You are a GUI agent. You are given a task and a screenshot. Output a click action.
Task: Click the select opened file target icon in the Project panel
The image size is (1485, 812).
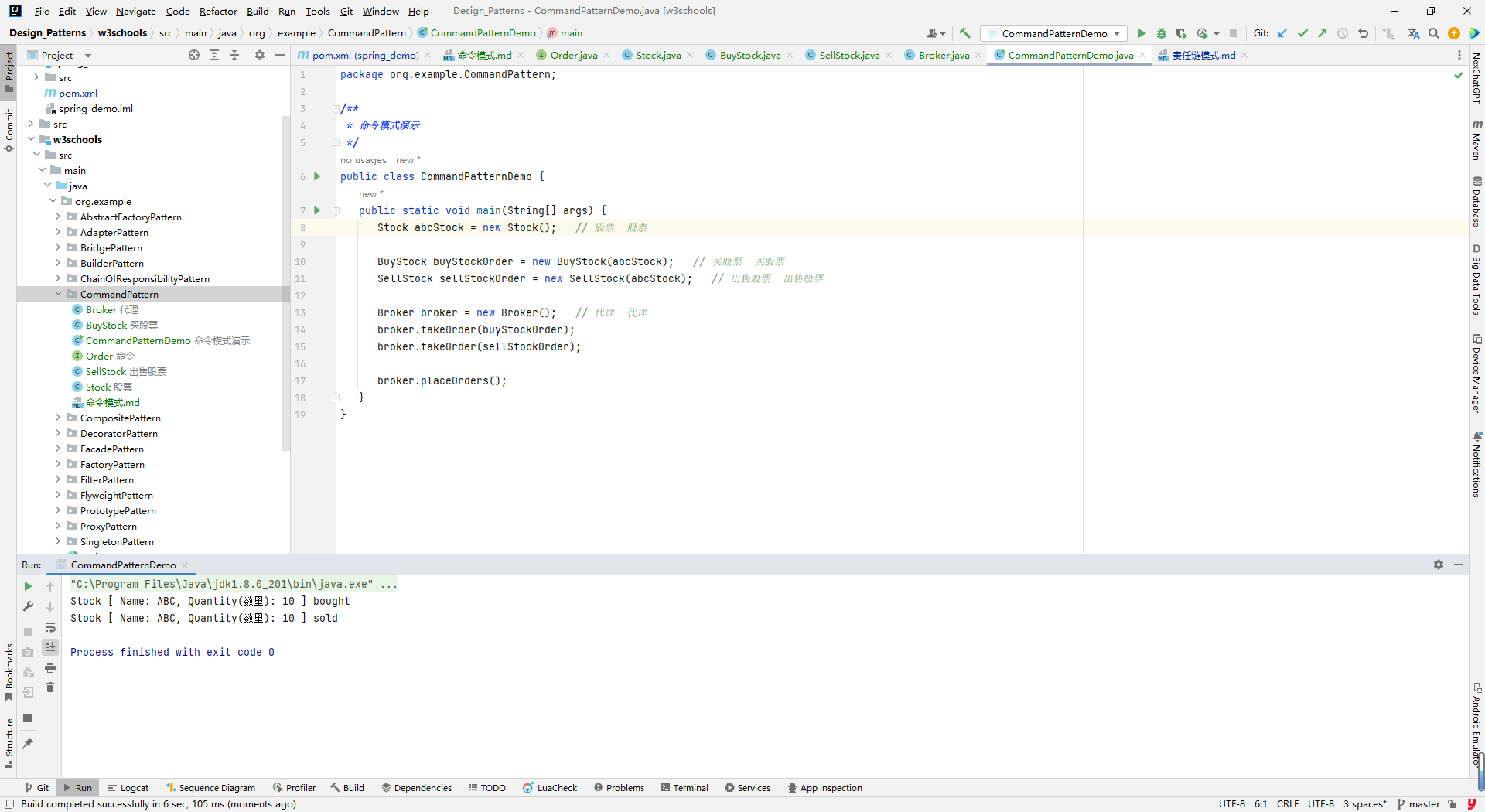pos(194,55)
